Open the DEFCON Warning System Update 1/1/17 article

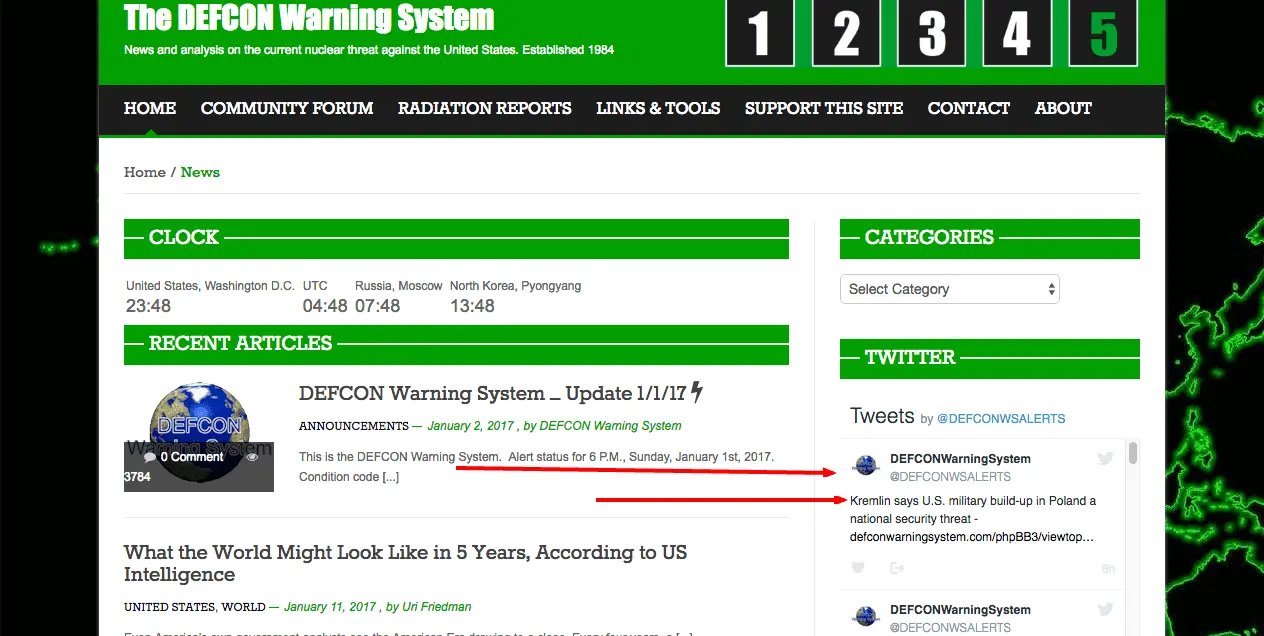coord(492,393)
